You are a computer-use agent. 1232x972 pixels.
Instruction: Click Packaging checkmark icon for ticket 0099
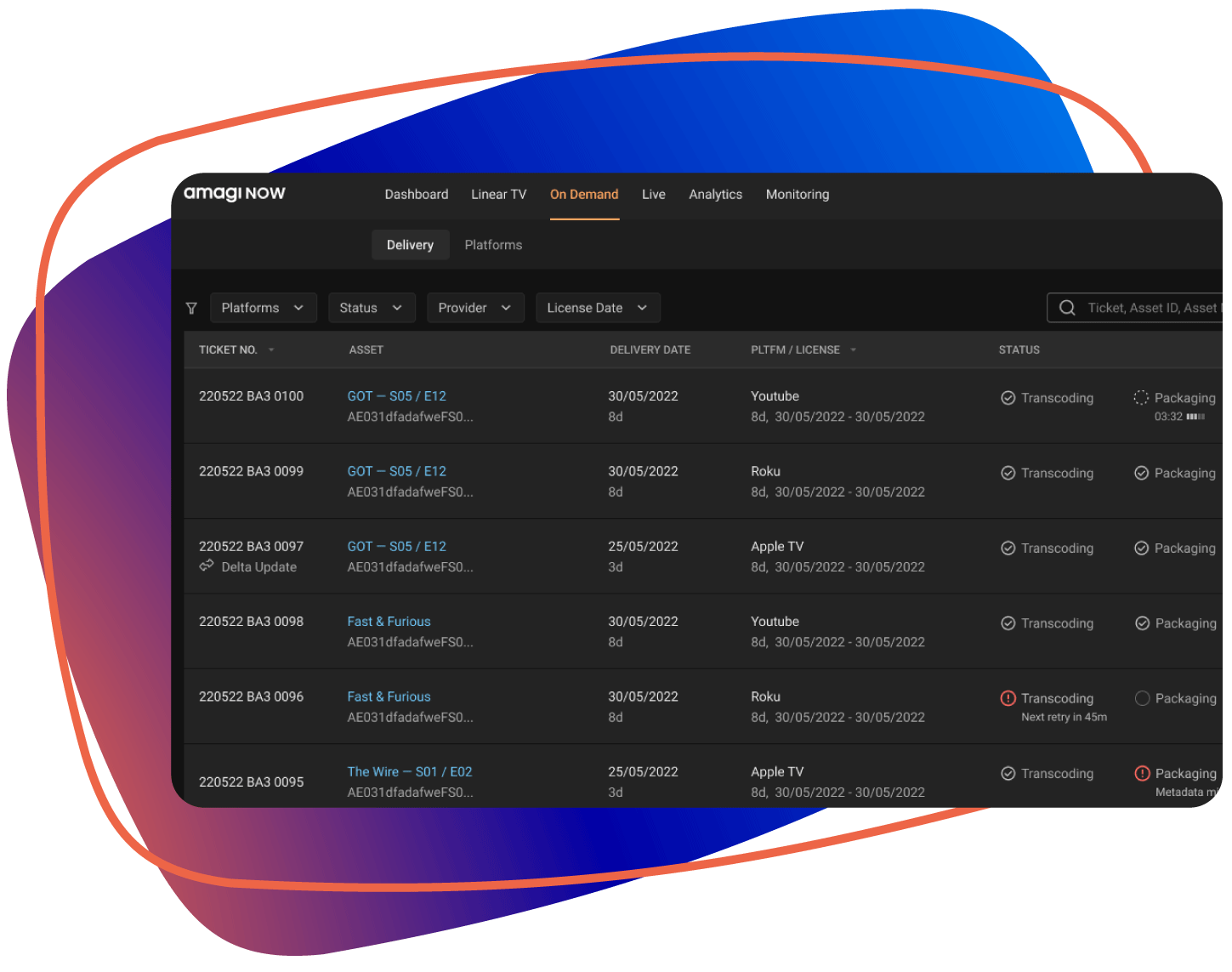pyautogui.click(x=1142, y=473)
